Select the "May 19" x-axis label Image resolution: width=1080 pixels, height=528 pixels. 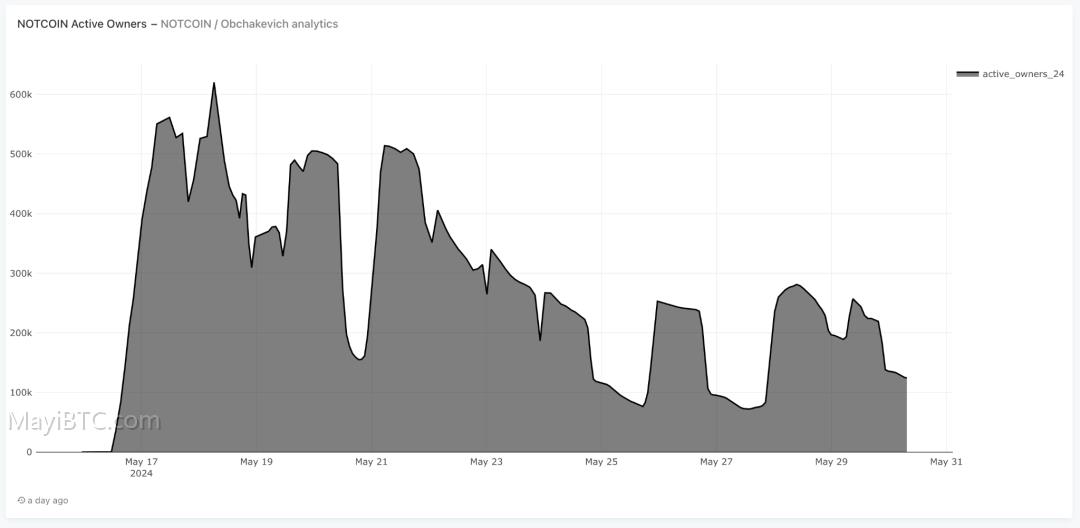(256, 462)
